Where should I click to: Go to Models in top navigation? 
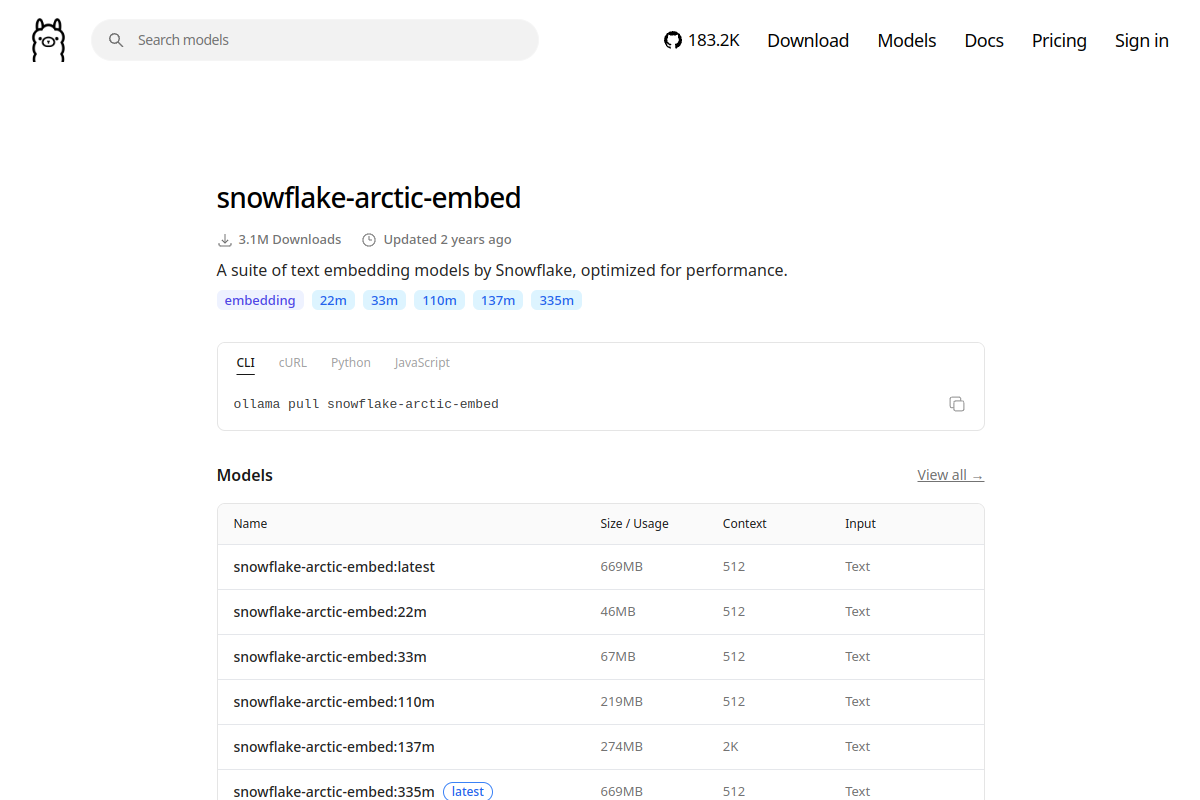point(907,40)
